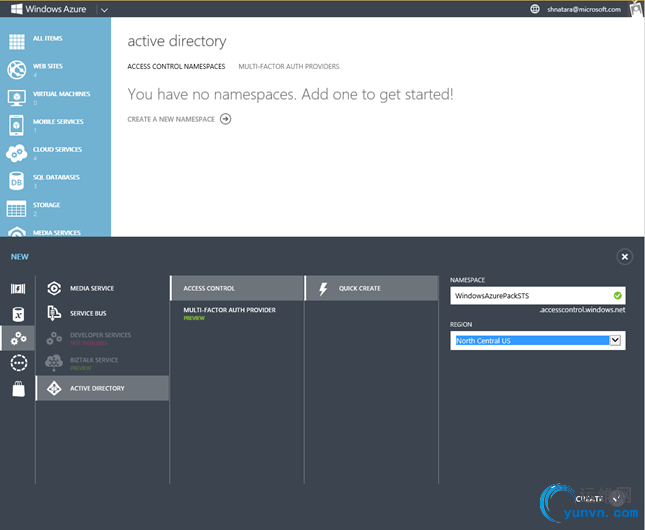
Task: Select SQL Databases DB icon
Action: tap(16, 181)
